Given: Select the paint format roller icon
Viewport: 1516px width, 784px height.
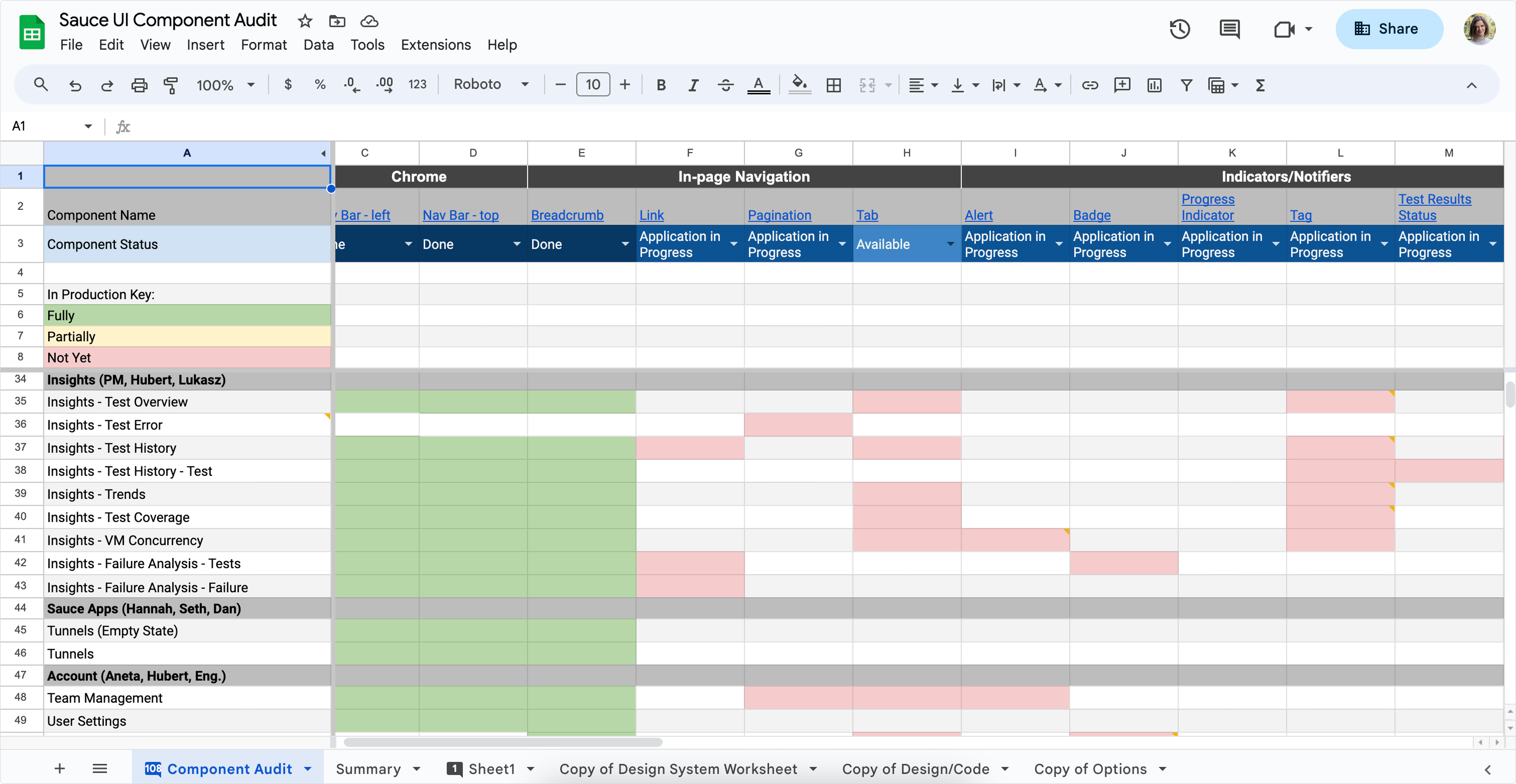Looking at the screenshot, I should [171, 85].
